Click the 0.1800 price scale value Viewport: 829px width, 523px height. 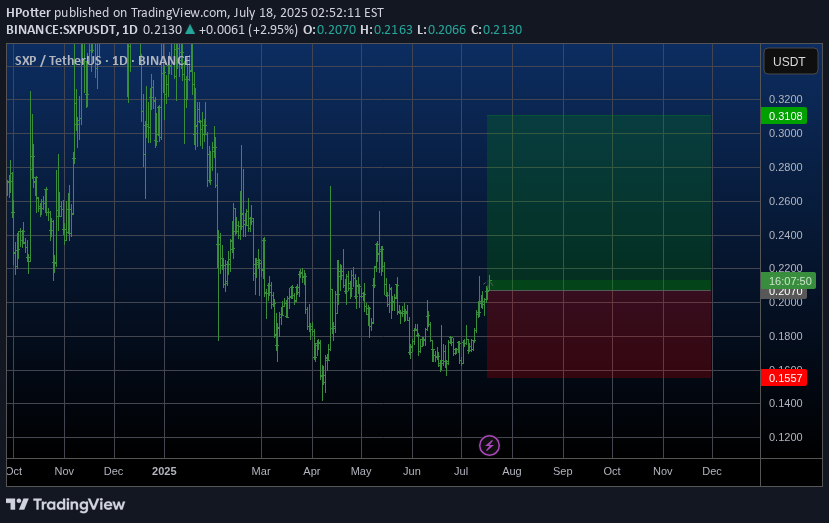click(785, 336)
